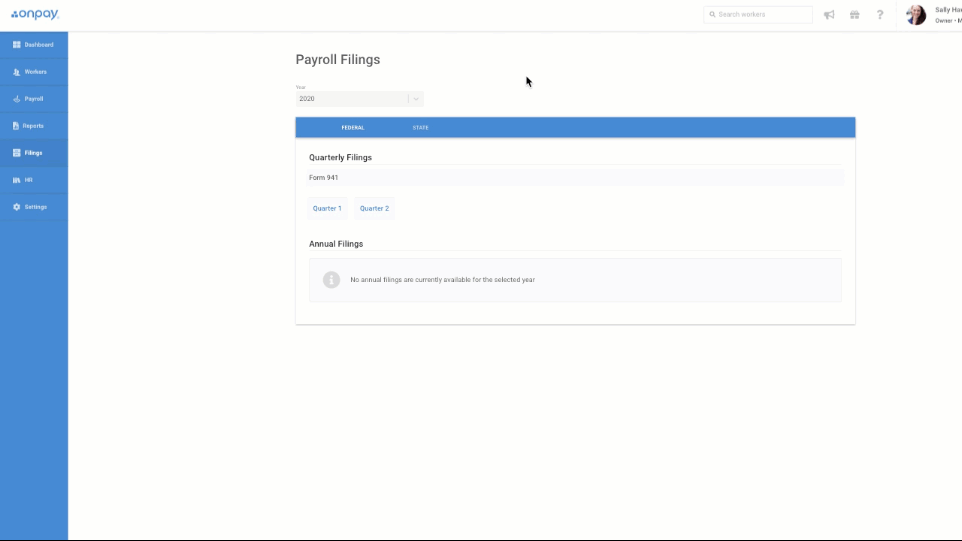Click the gift icon in header
This screenshot has width=962, height=541.
855,15
